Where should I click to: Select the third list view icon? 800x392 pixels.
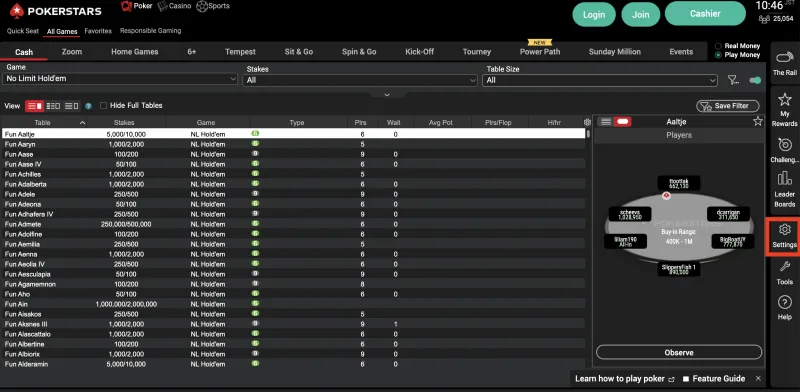coord(71,106)
